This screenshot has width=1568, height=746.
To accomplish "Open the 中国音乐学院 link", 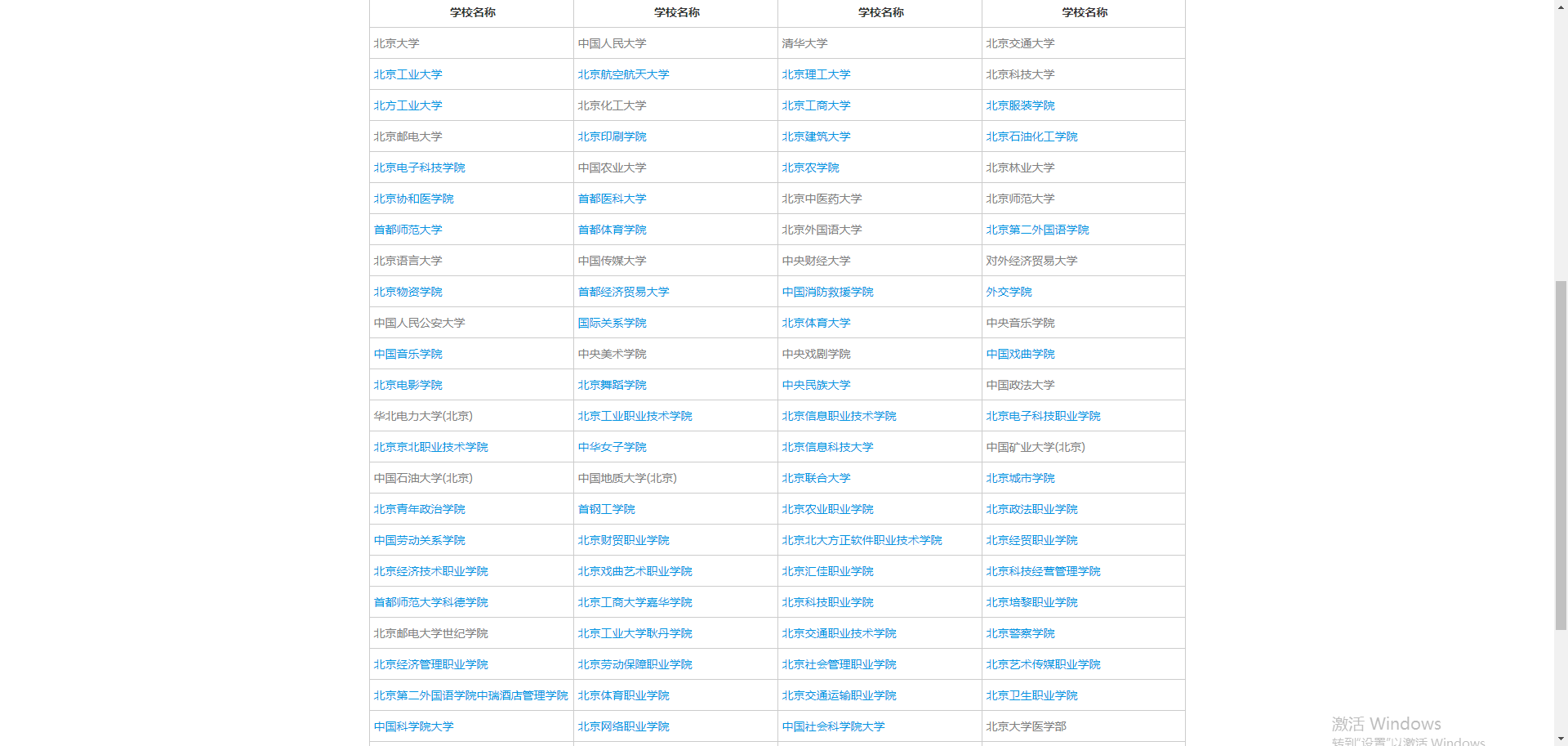I will coord(408,354).
